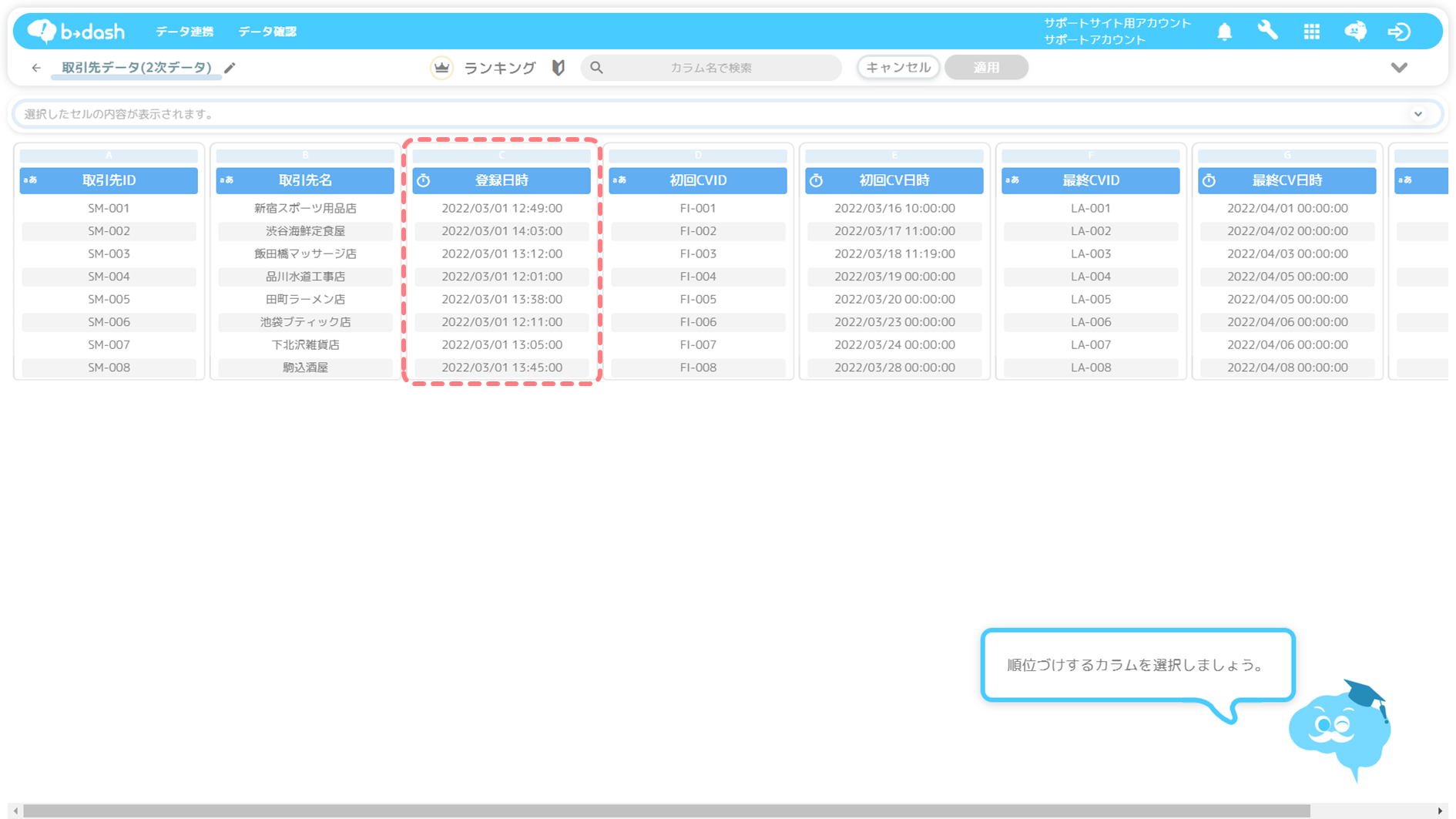
Task: Click cell 2022/03/01 12:49:00
Action: (502, 208)
